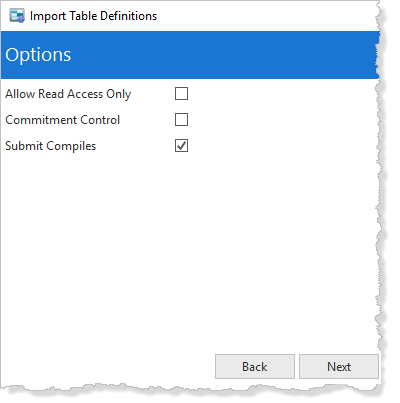Click the Commitment Control label text
The height and width of the screenshot is (403, 400).
(62, 120)
